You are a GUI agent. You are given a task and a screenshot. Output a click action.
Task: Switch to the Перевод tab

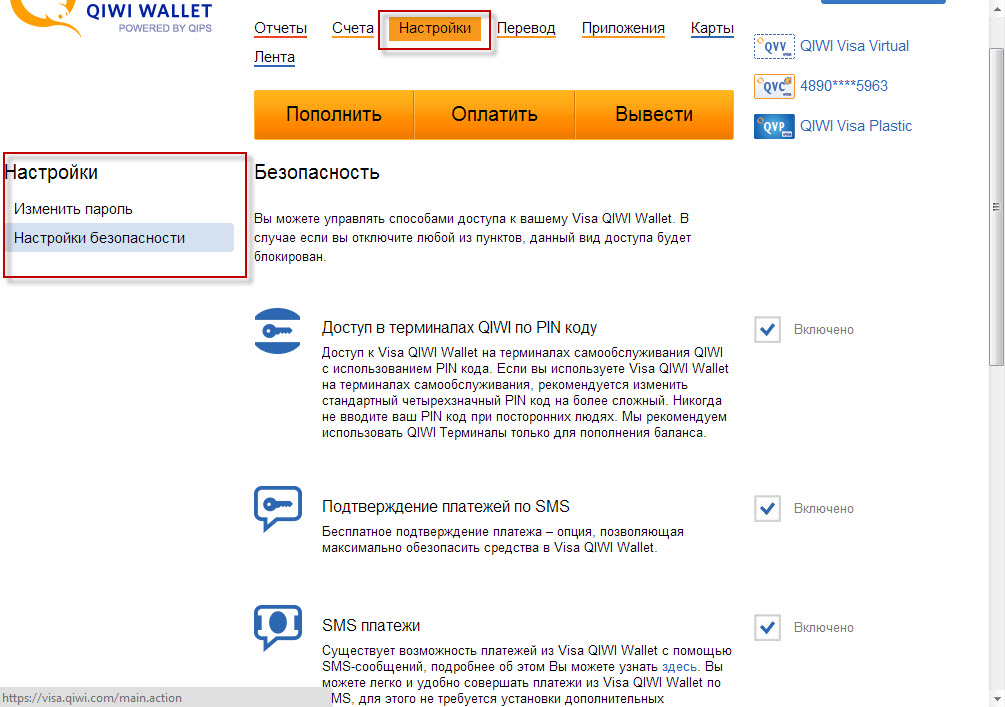(x=526, y=28)
